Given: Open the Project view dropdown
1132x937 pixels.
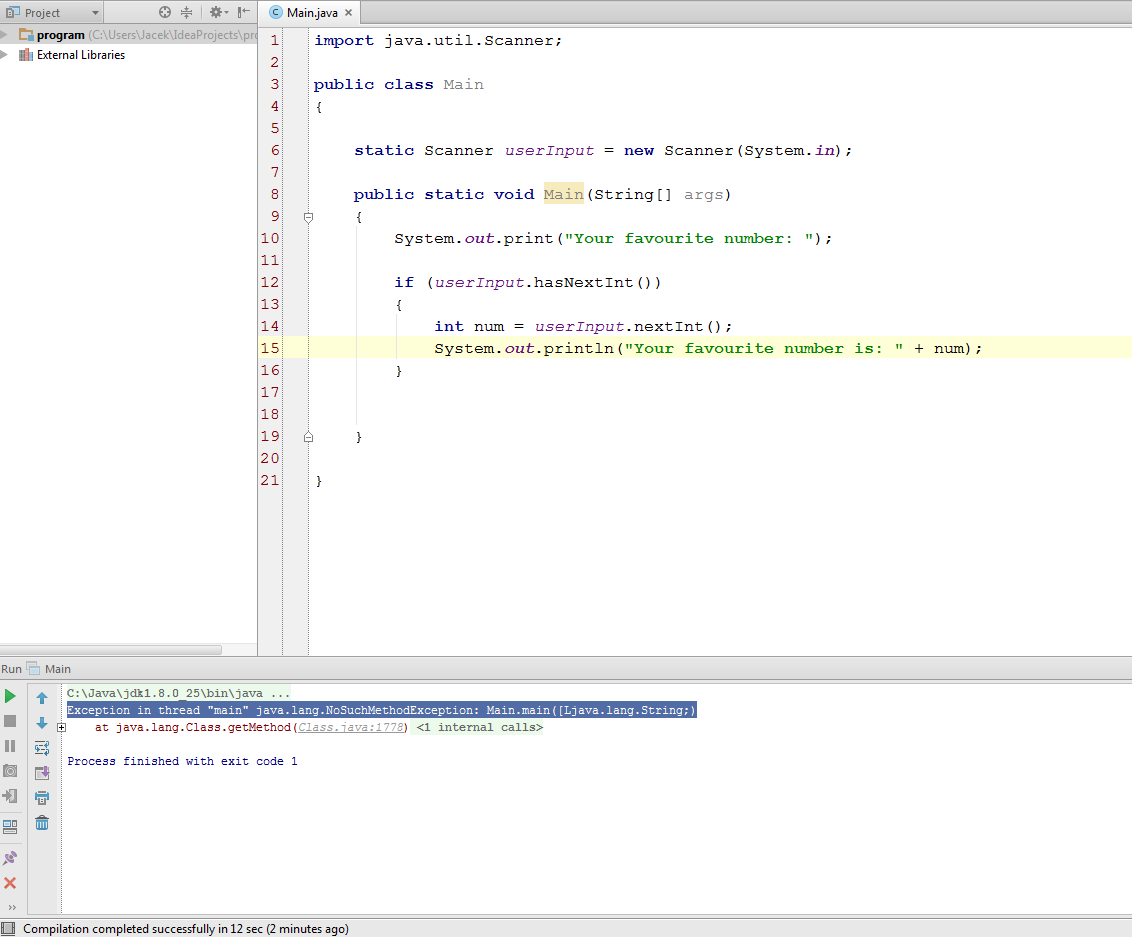Looking at the screenshot, I should (x=95, y=13).
